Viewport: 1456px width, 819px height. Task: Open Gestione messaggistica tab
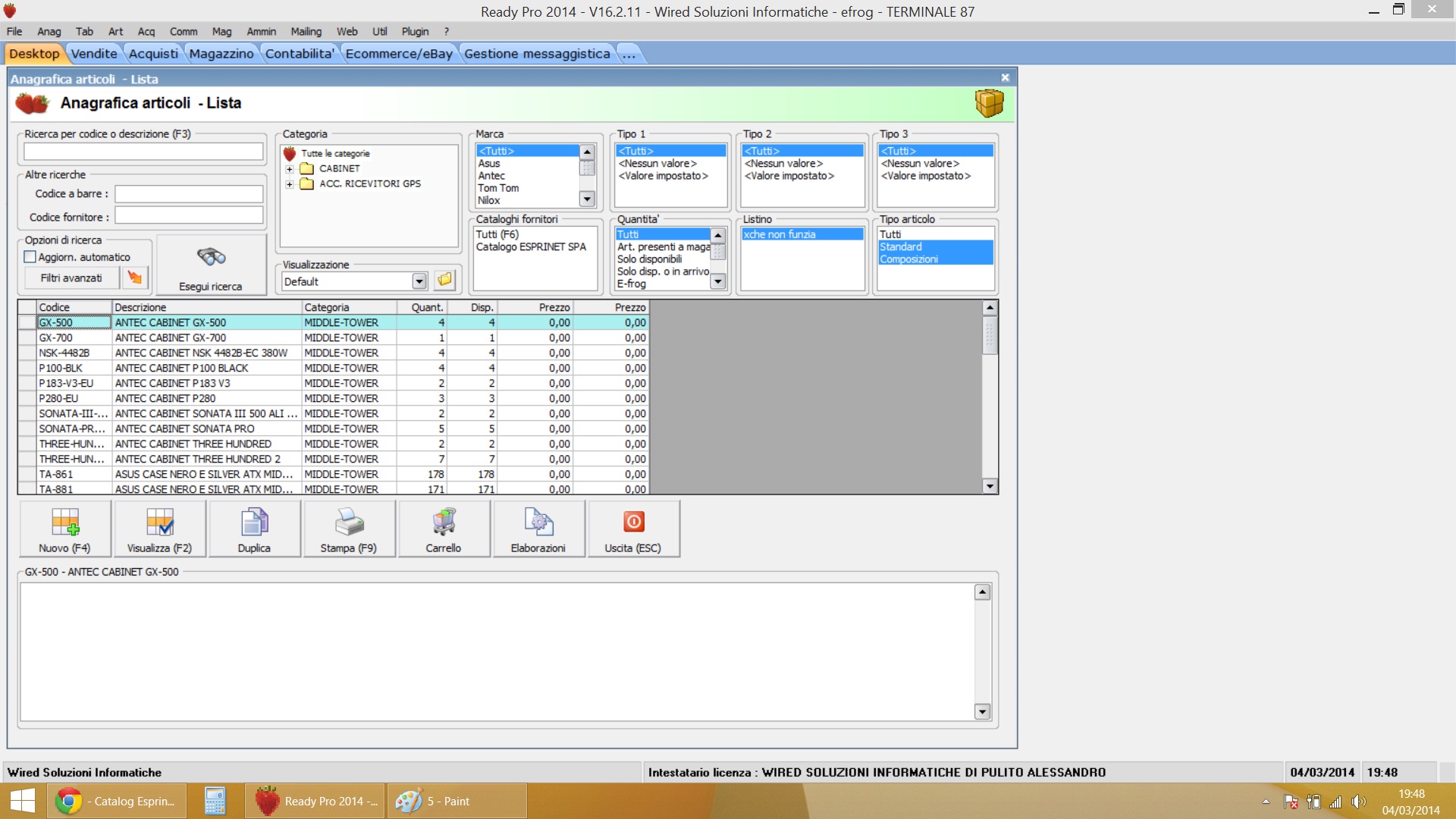pyautogui.click(x=537, y=54)
